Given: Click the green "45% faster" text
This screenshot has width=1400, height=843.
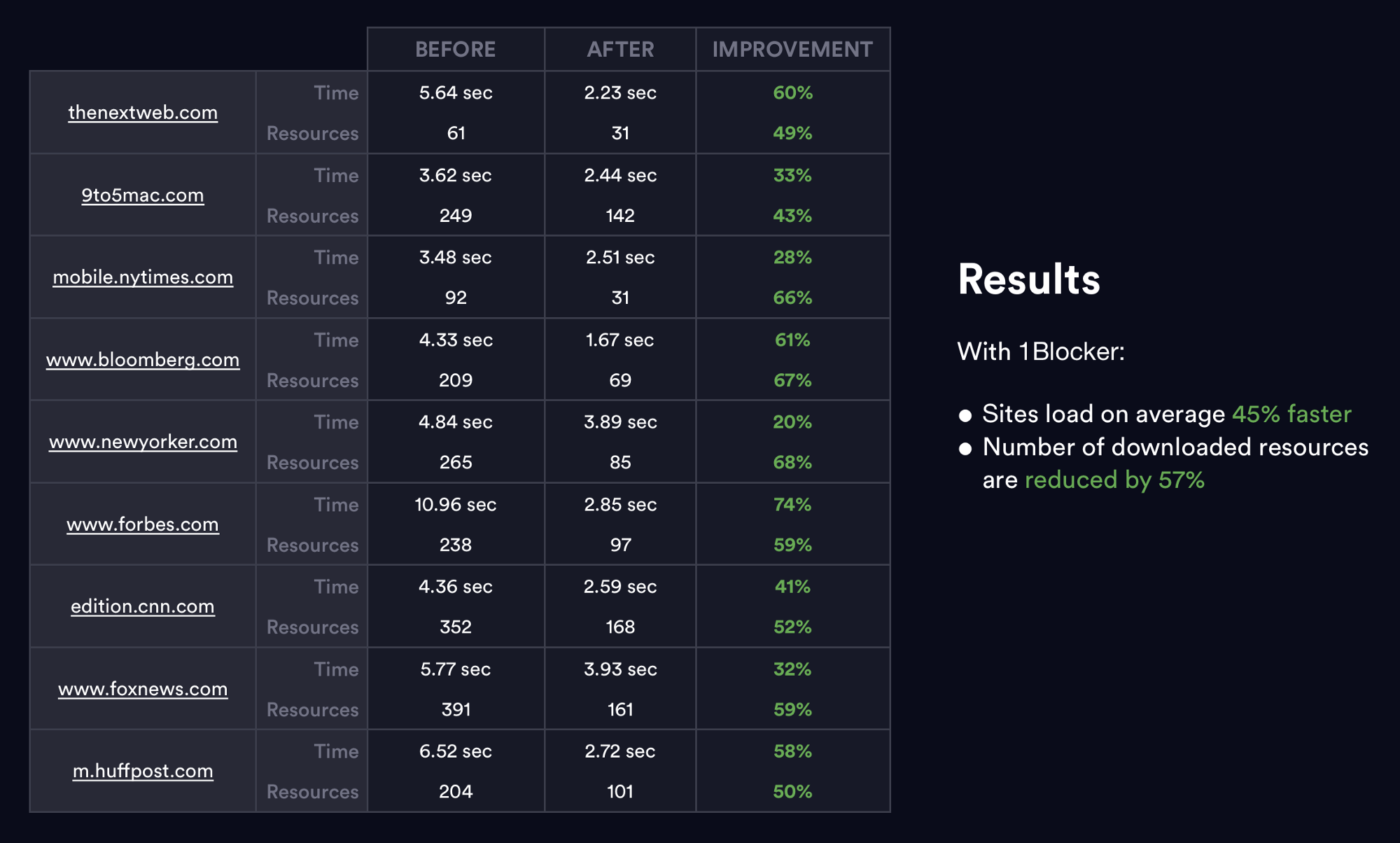Looking at the screenshot, I should (1291, 414).
